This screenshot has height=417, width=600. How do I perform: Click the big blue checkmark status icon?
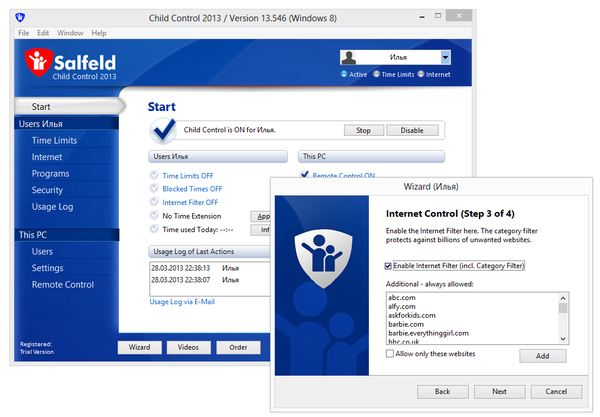click(x=163, y=130)
